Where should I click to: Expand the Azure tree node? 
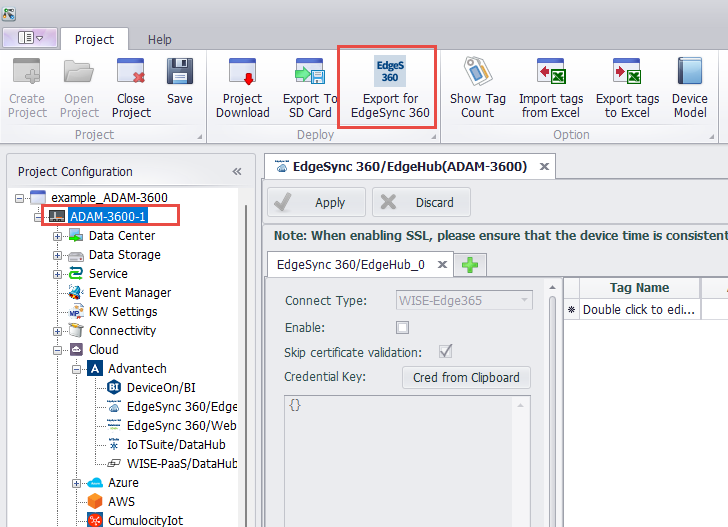(x=76, y=483)
